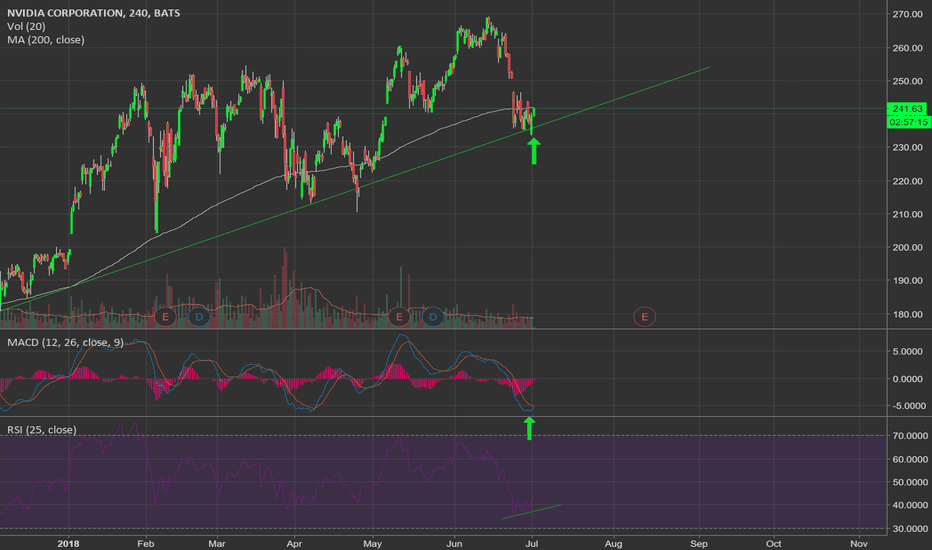Click the RSI 50.0000 scale label

[x=910, y=482]
